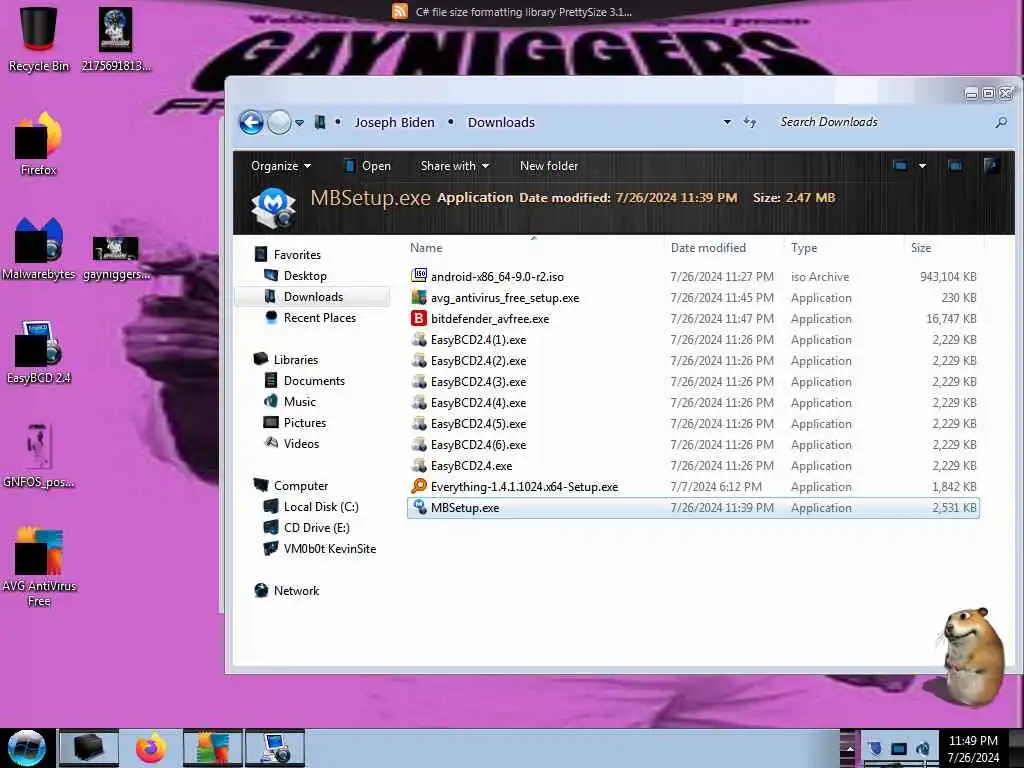This screenshot has width=1024, height=768.
Task: Open the Share with menu
Action: (455, 166)
